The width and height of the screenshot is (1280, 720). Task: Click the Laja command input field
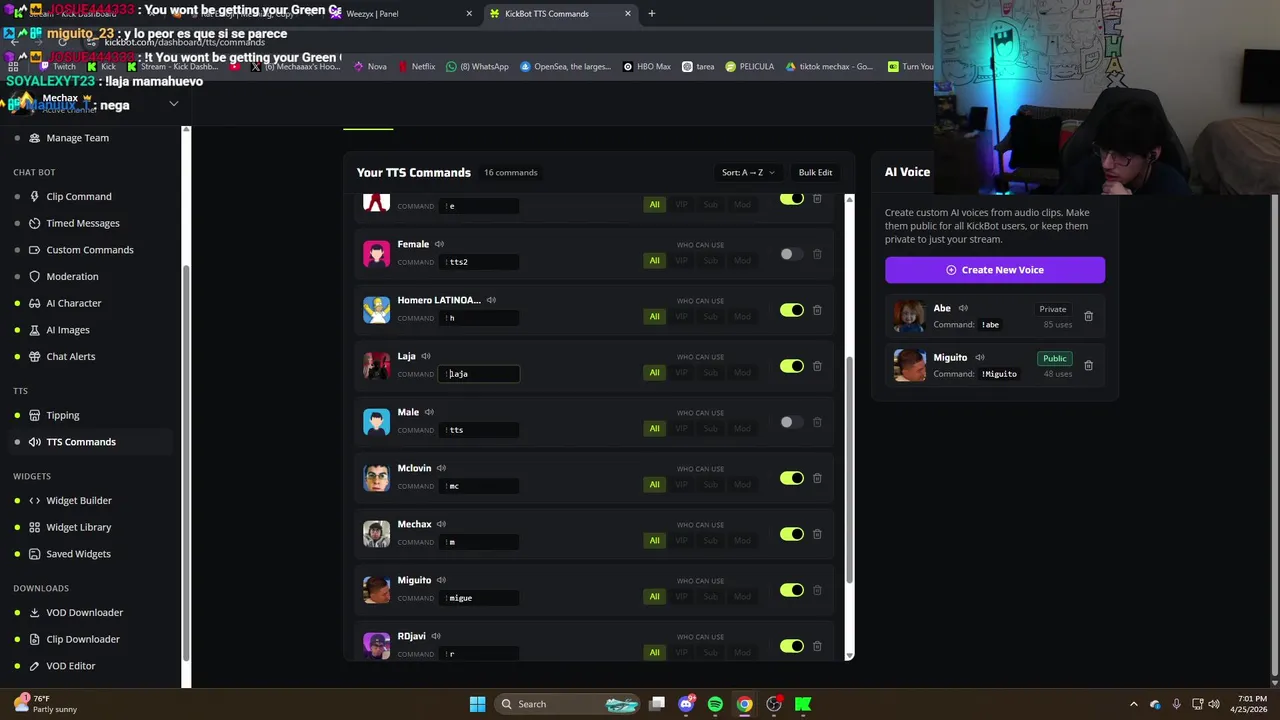click(x=479, y=374)
